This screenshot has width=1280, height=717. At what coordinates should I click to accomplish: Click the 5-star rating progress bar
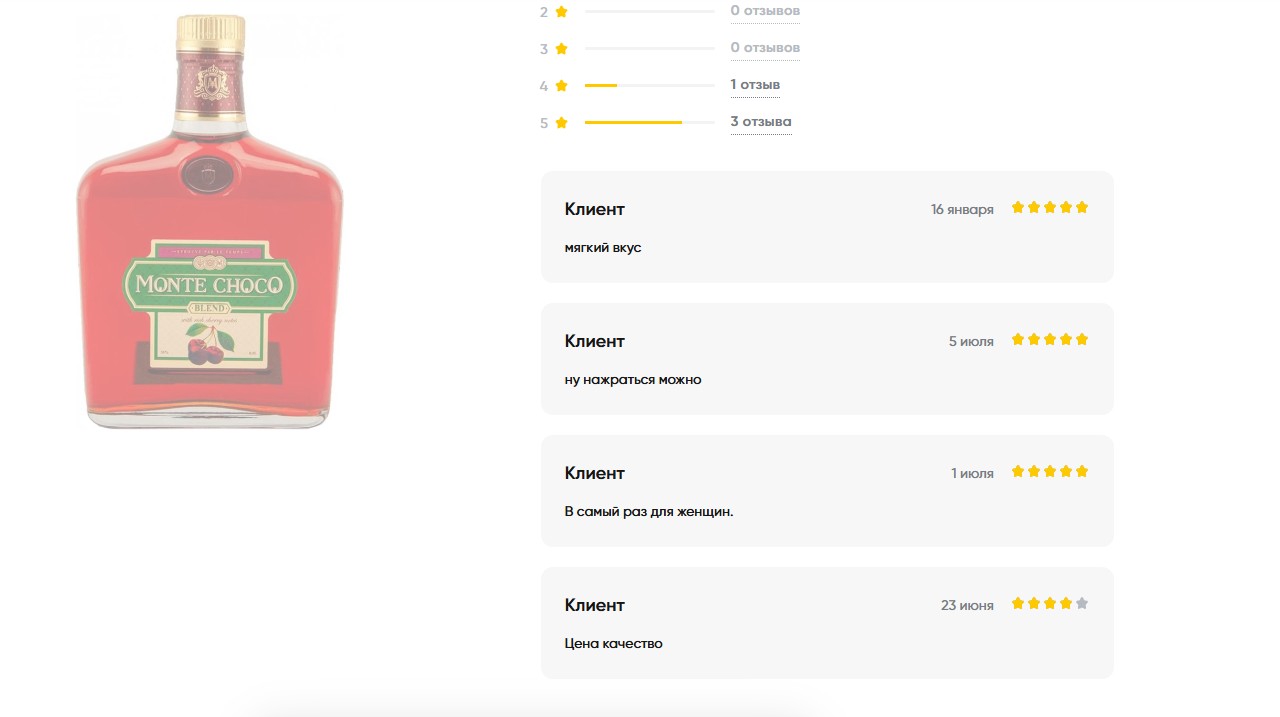click(x=650, y=122)
